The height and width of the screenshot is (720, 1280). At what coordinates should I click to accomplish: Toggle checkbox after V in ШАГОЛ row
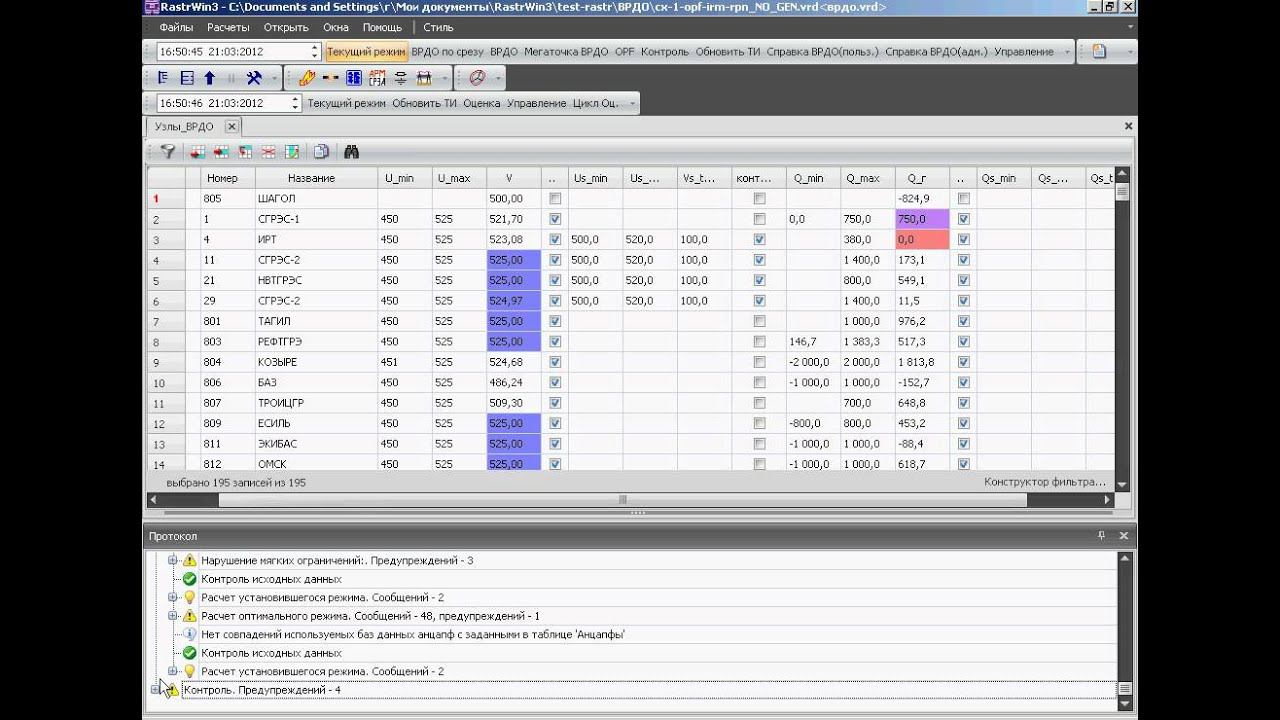point(555,199)
